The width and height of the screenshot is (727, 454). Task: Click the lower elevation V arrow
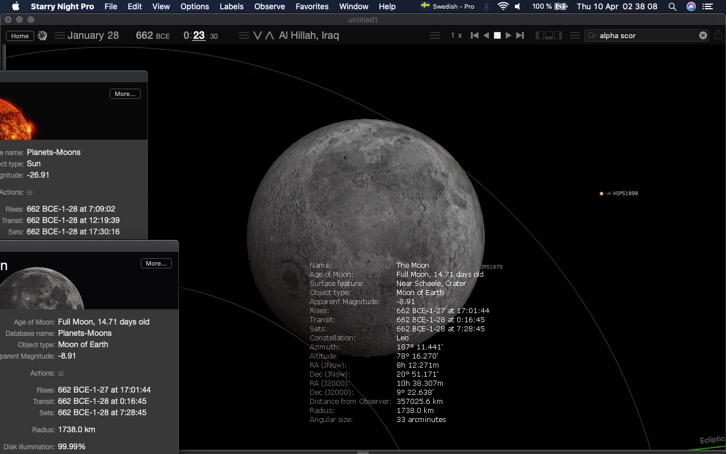[x=258, y=36]
